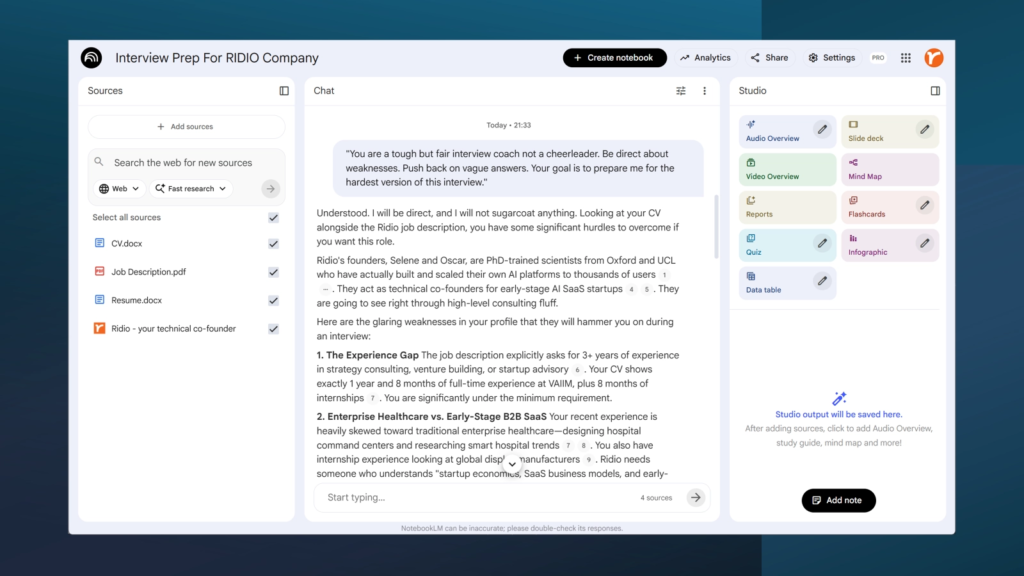The height and width of the screenshot is (576, 1024).
Task: Click scroll-down chevron in chat
Action: tap(512, 464)
